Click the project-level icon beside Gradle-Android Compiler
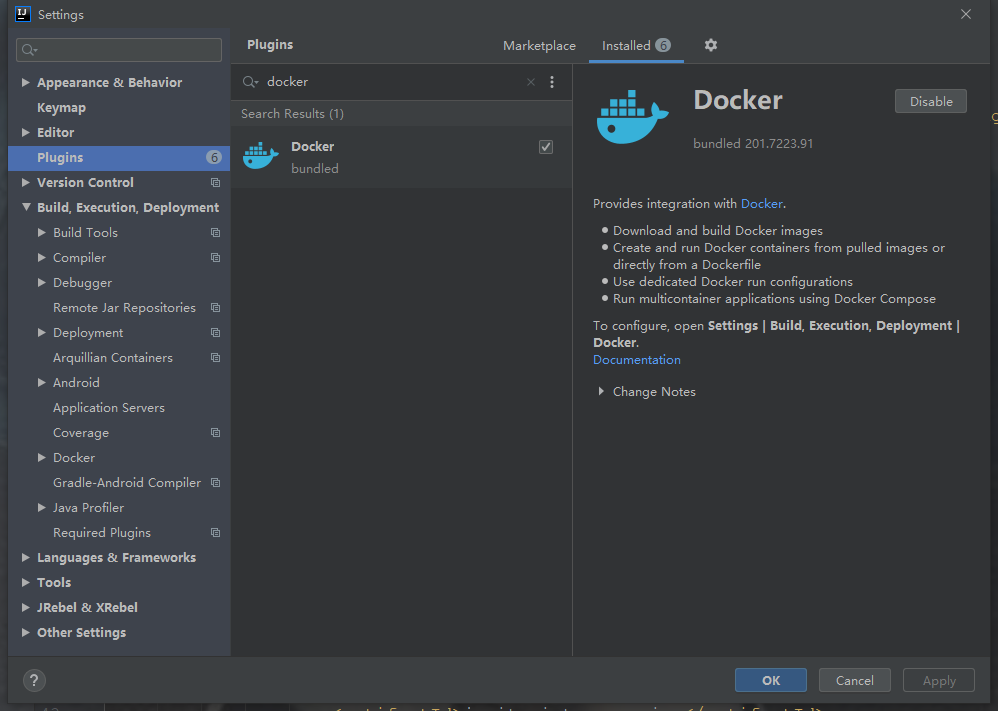 click(216, 483)
